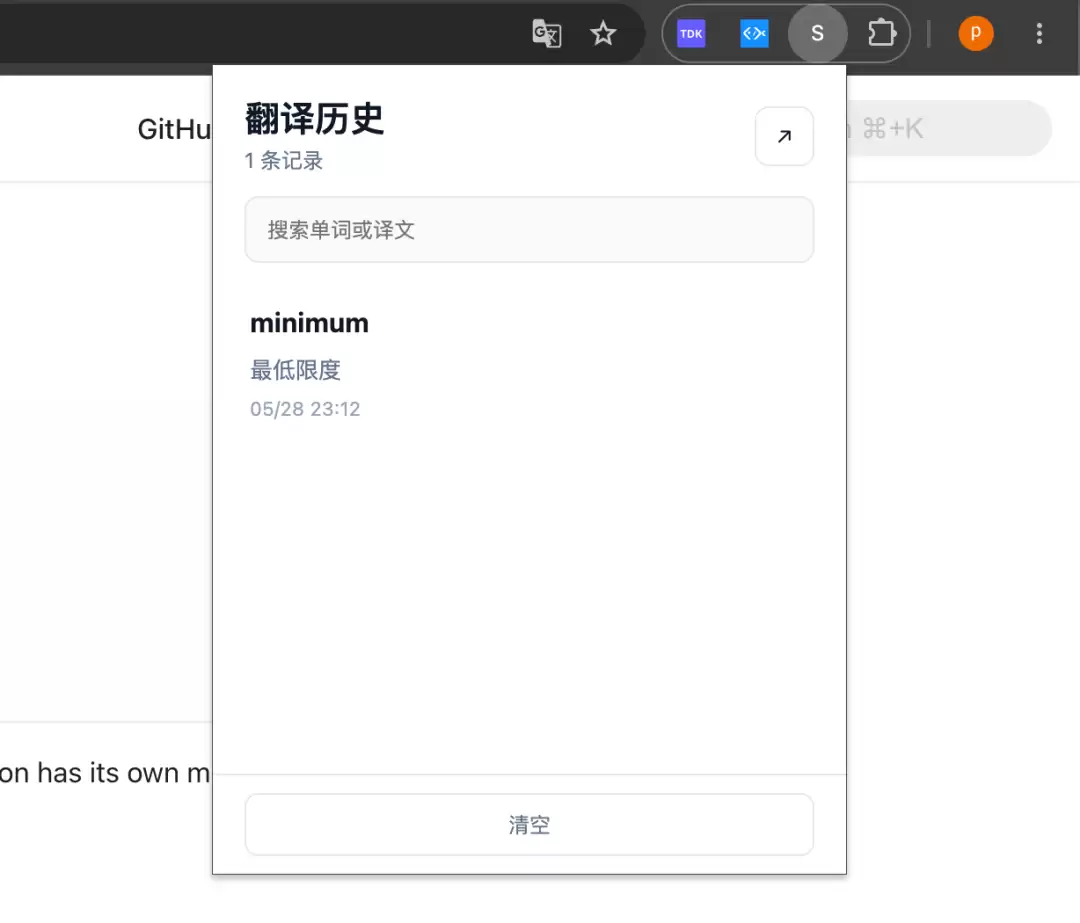Open Chrome's three-dot menu
The height and width of the screenshot is (923, 1080).
tap(1039, 33)
